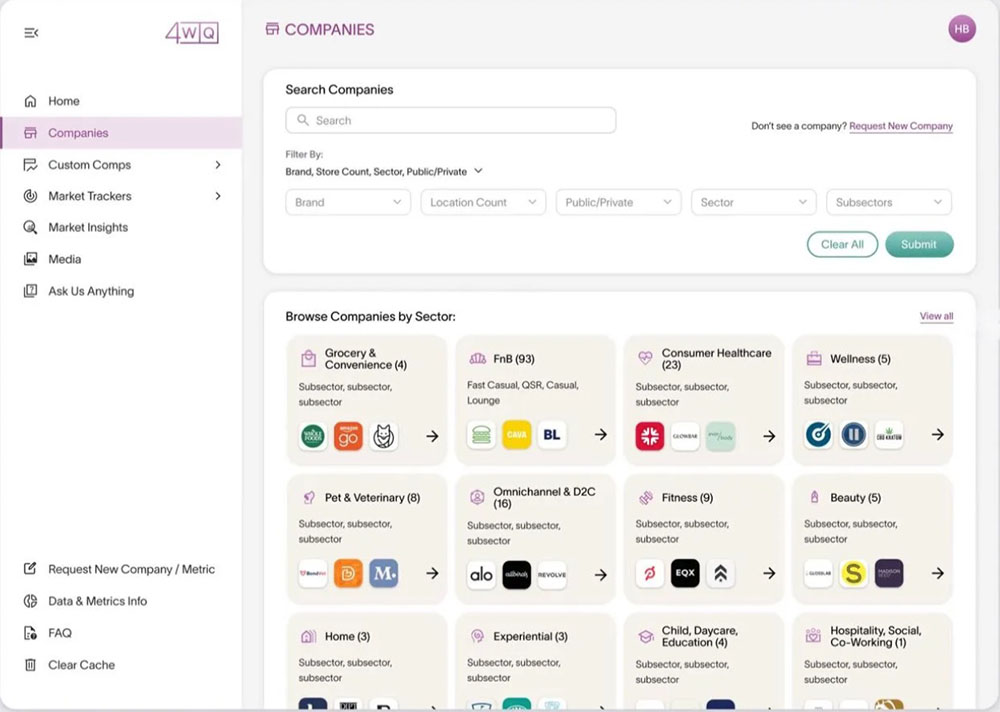The width and height of the screenshot is (1000, 712).
Task: Open Pet & Veterinary sector arrow
Action: tap(432, 574)
